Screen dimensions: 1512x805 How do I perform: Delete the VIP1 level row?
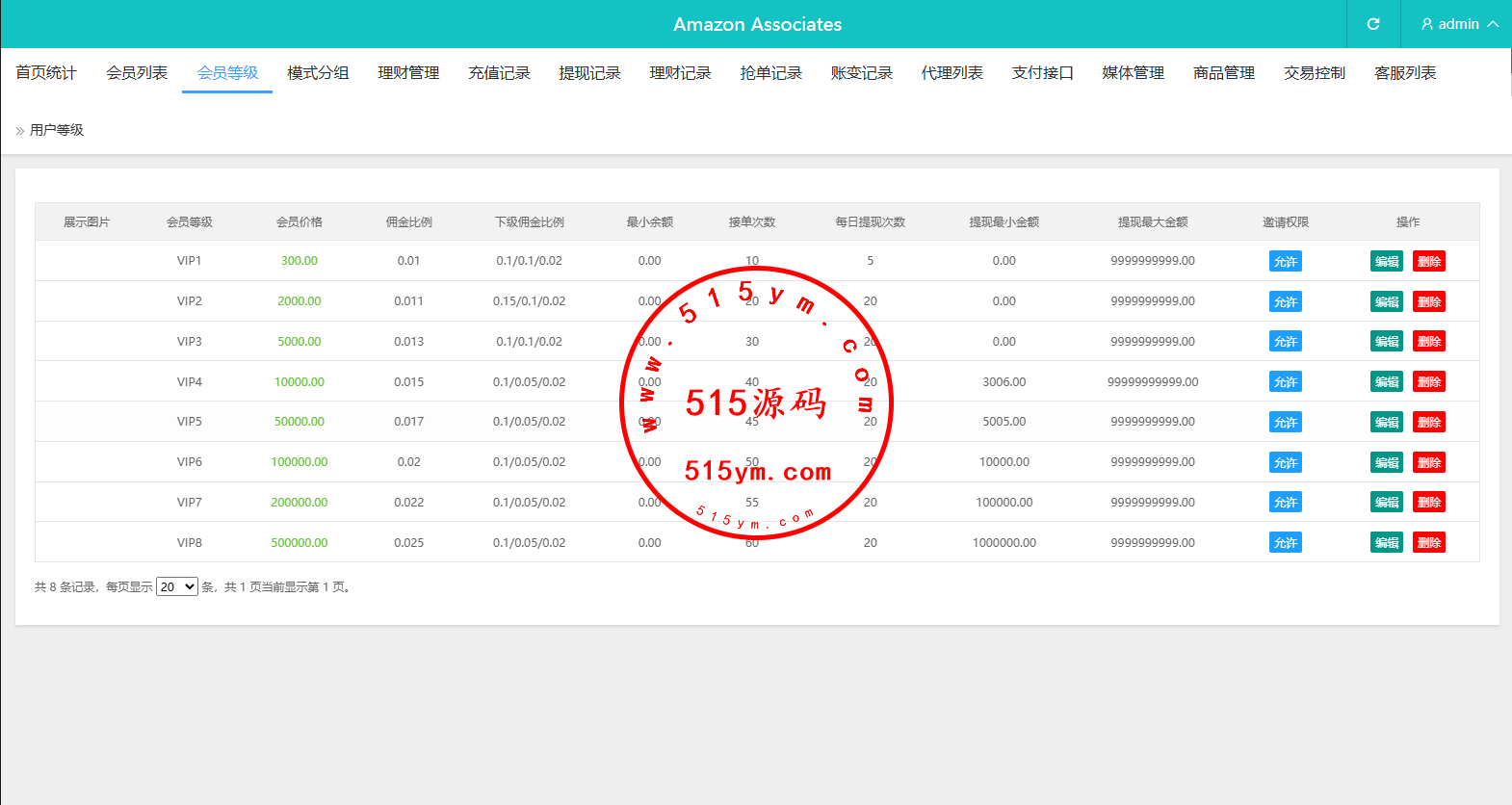click(x=1428, y=261)
